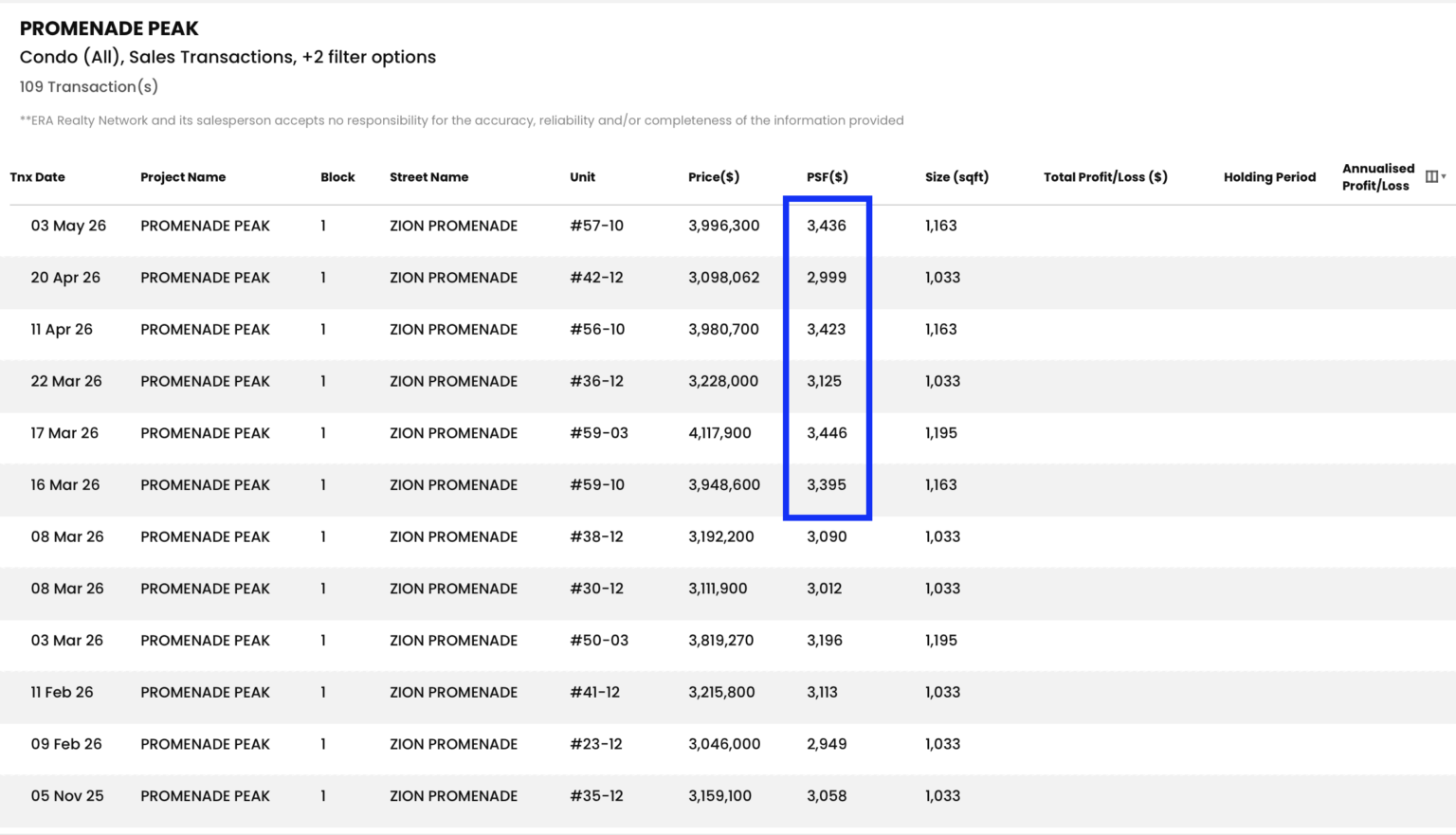Image resolution: width=1456 pixels, height=835 pixels.
Task: Select the 05 Nov 25 transaction row
Action: (x=728, y=796)
